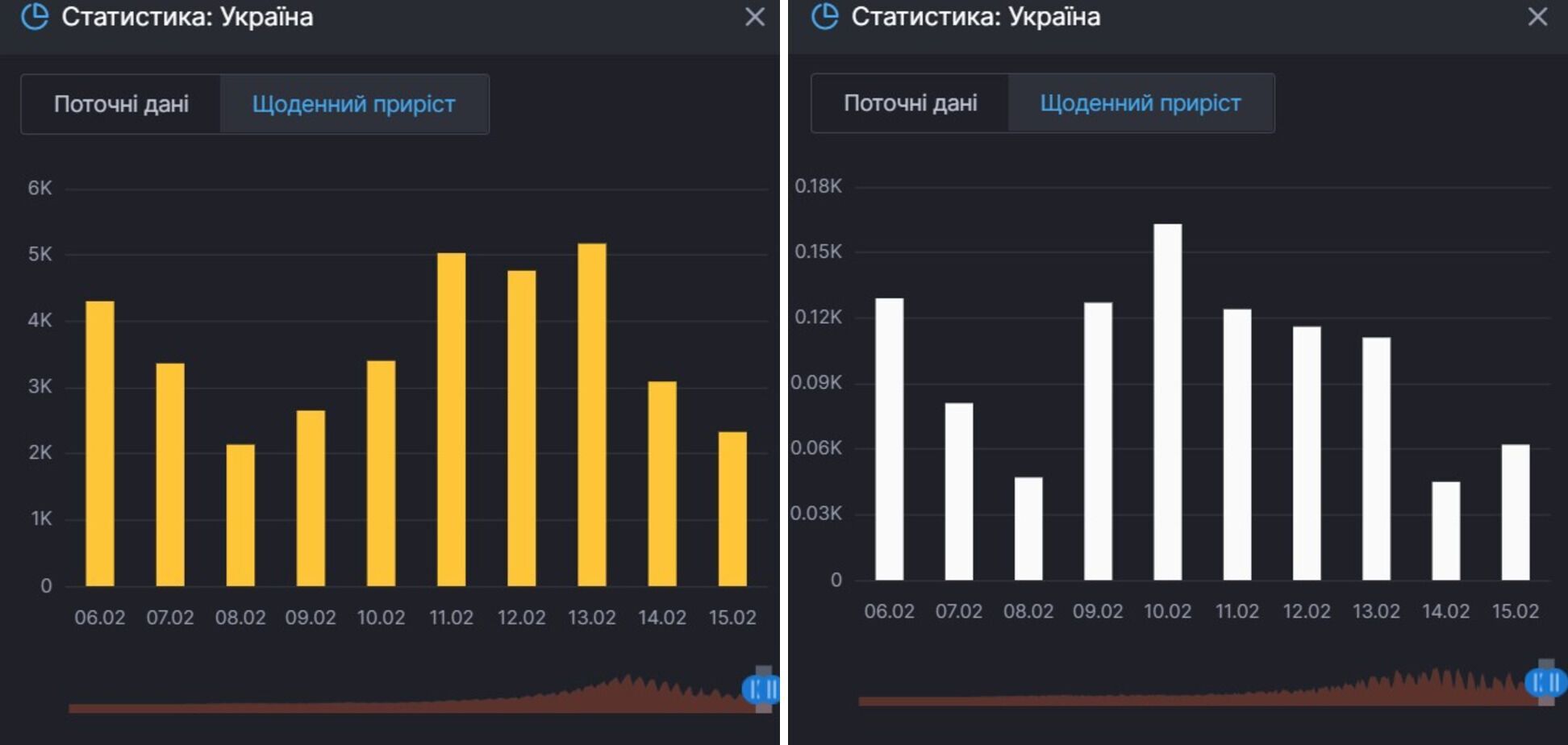The height and width of the screenshot is (745, 1568).
Task: Select the white bar for 13.02
Action: click(1376, 459)
